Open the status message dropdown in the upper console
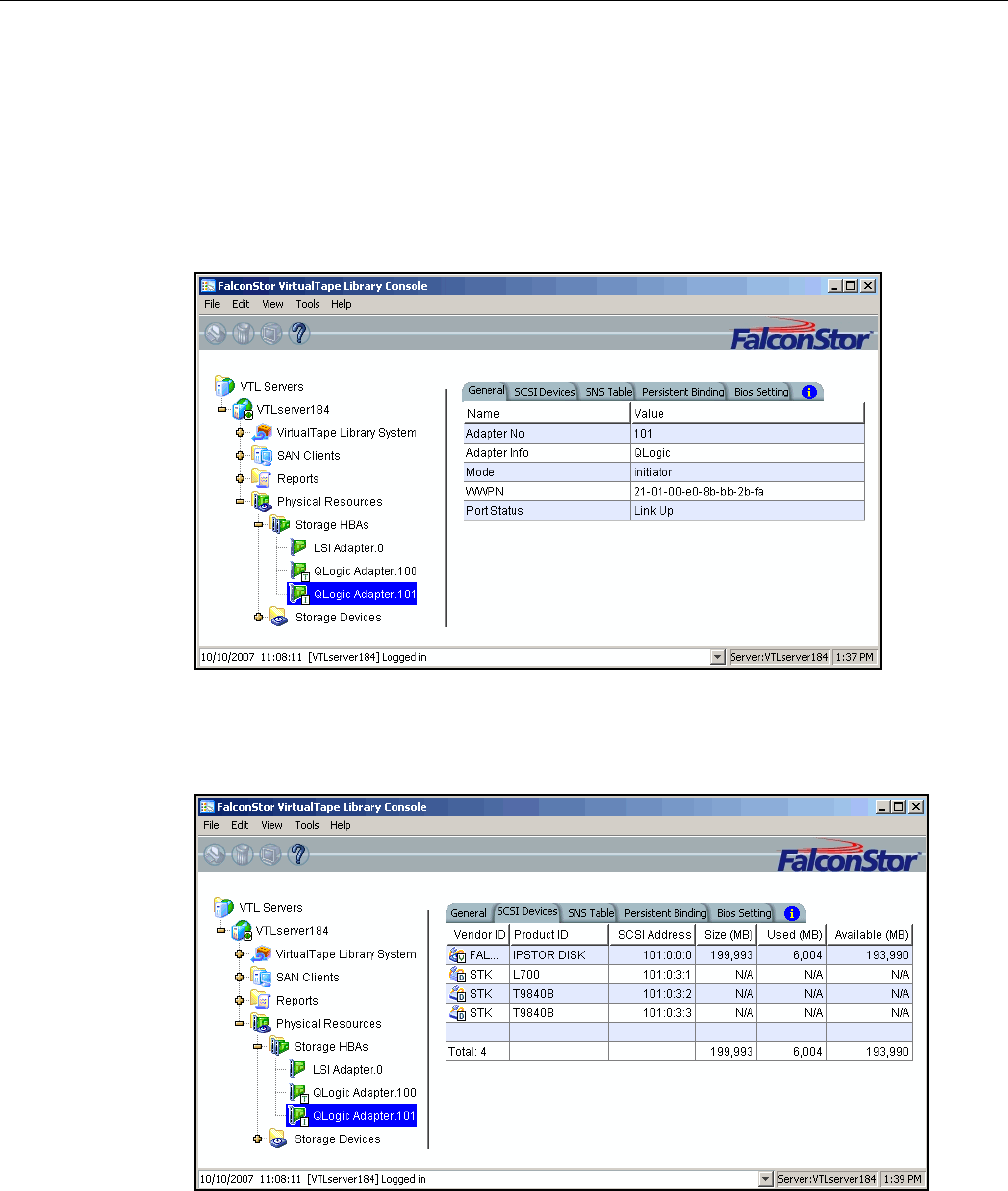 [x=718, y=657]
